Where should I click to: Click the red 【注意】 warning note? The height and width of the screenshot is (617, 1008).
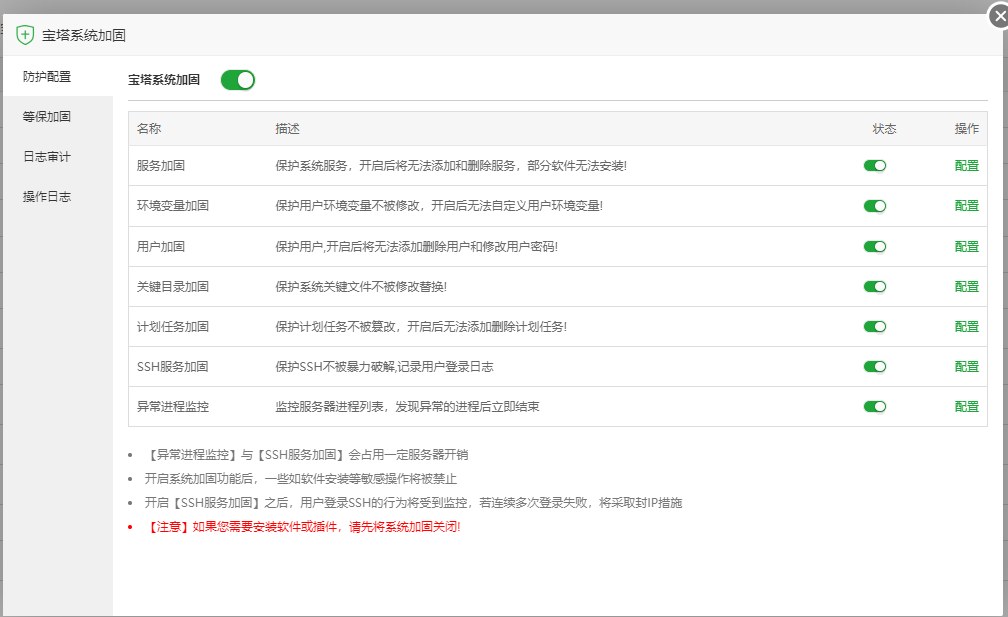303,527
